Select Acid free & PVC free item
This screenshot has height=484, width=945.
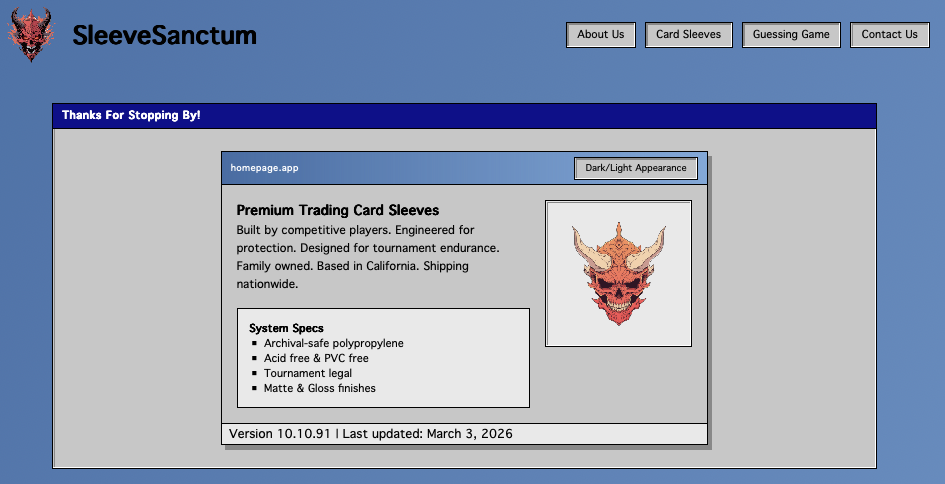click(x=316, y=358)
